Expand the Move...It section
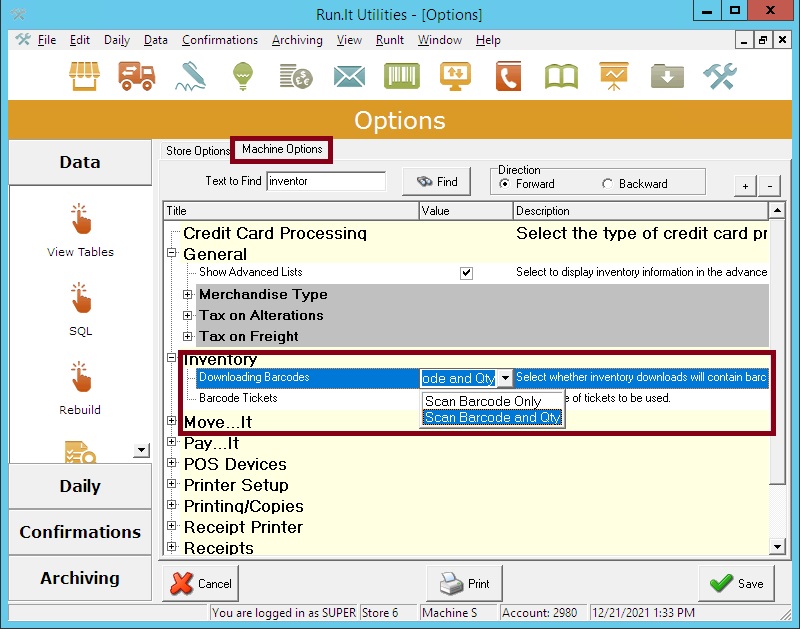Viewport: 800px width, 629px height. pyautogui.click(x=172, y=421)
